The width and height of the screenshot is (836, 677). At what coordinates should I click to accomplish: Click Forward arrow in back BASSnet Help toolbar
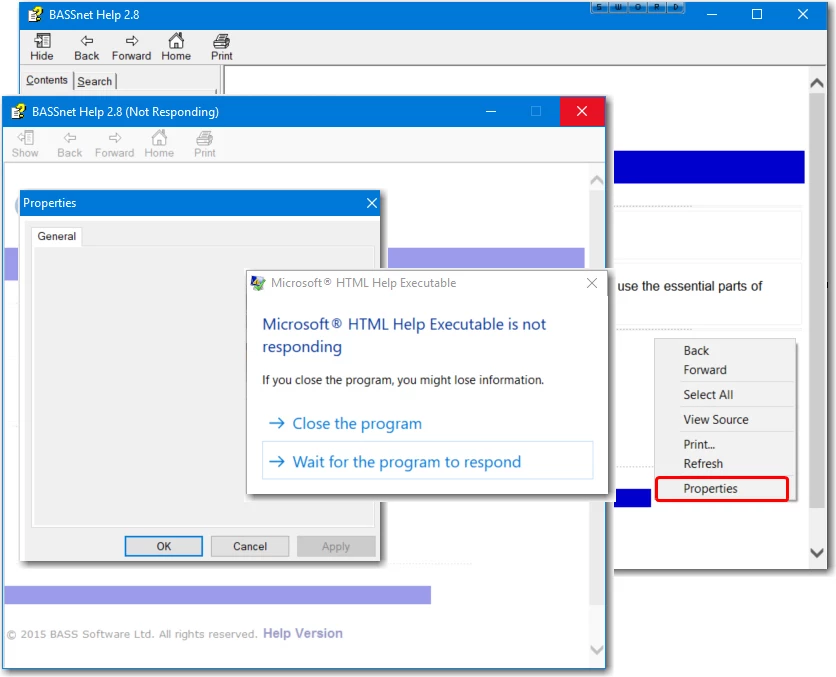point(132,41)
